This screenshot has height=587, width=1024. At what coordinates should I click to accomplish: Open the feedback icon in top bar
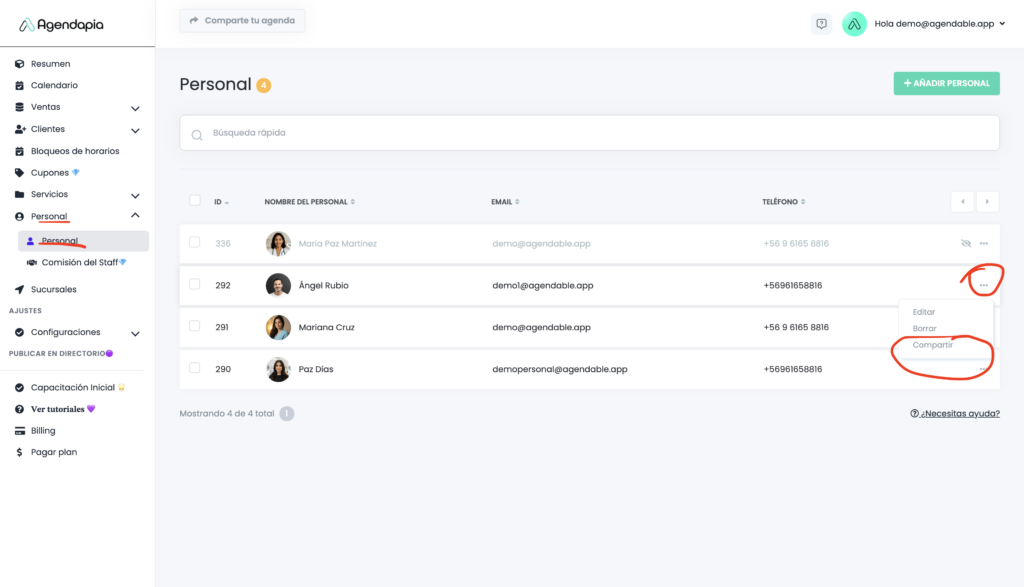[821, 24]
